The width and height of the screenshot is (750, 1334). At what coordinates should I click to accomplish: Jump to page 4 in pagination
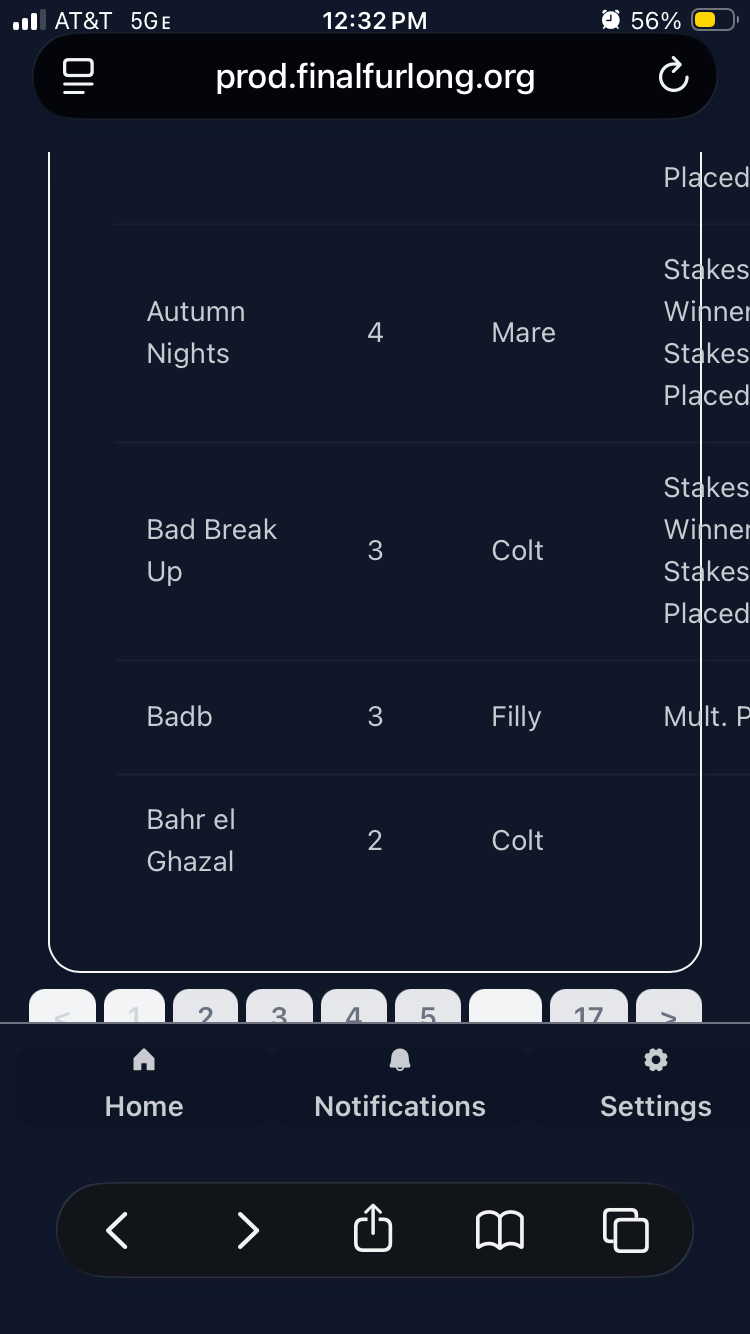pyautogui.click(x=353, y=1010)
